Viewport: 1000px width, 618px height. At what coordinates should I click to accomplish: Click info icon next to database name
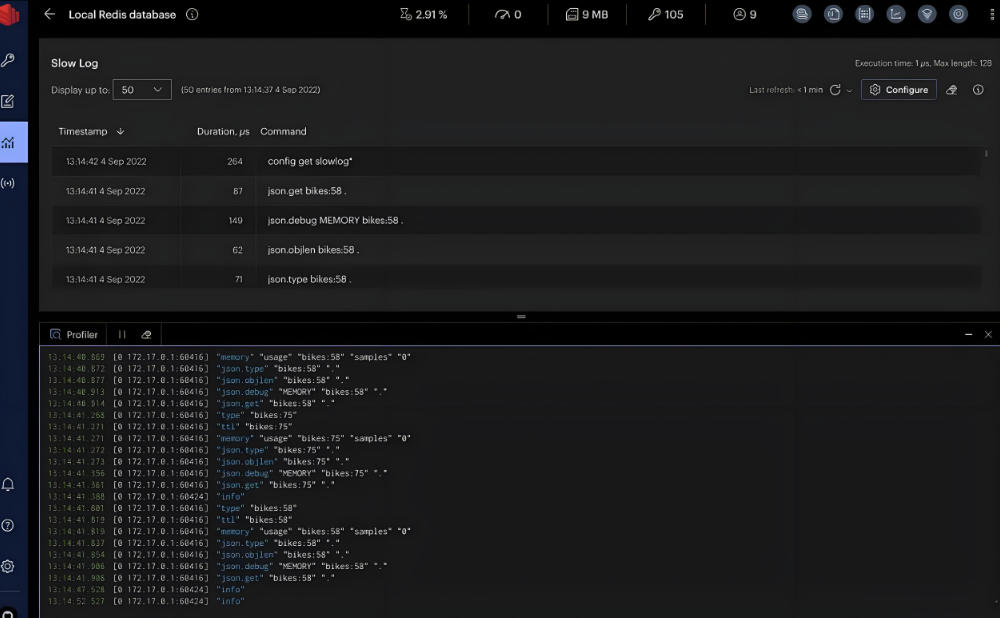pos(192,15)
